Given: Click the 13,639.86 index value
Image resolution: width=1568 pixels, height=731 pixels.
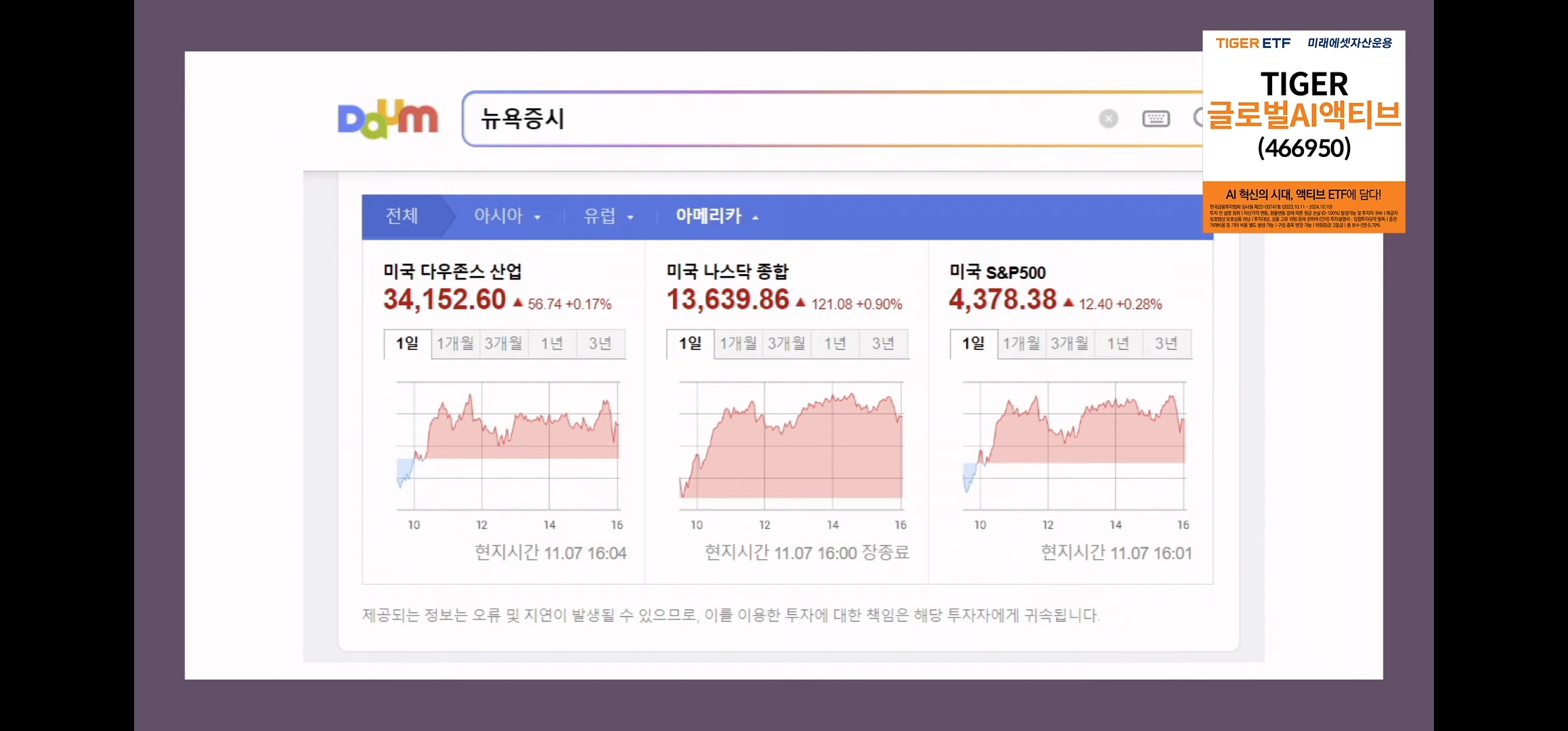Looking at the screenshot, I should pyautogui.click(x=728, y=300).
